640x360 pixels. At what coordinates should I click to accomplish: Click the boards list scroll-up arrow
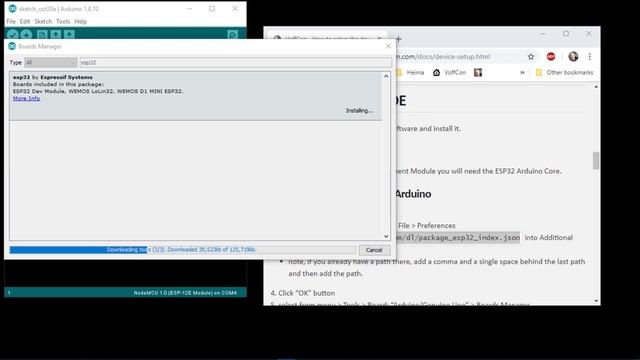[x=386, y=76]
